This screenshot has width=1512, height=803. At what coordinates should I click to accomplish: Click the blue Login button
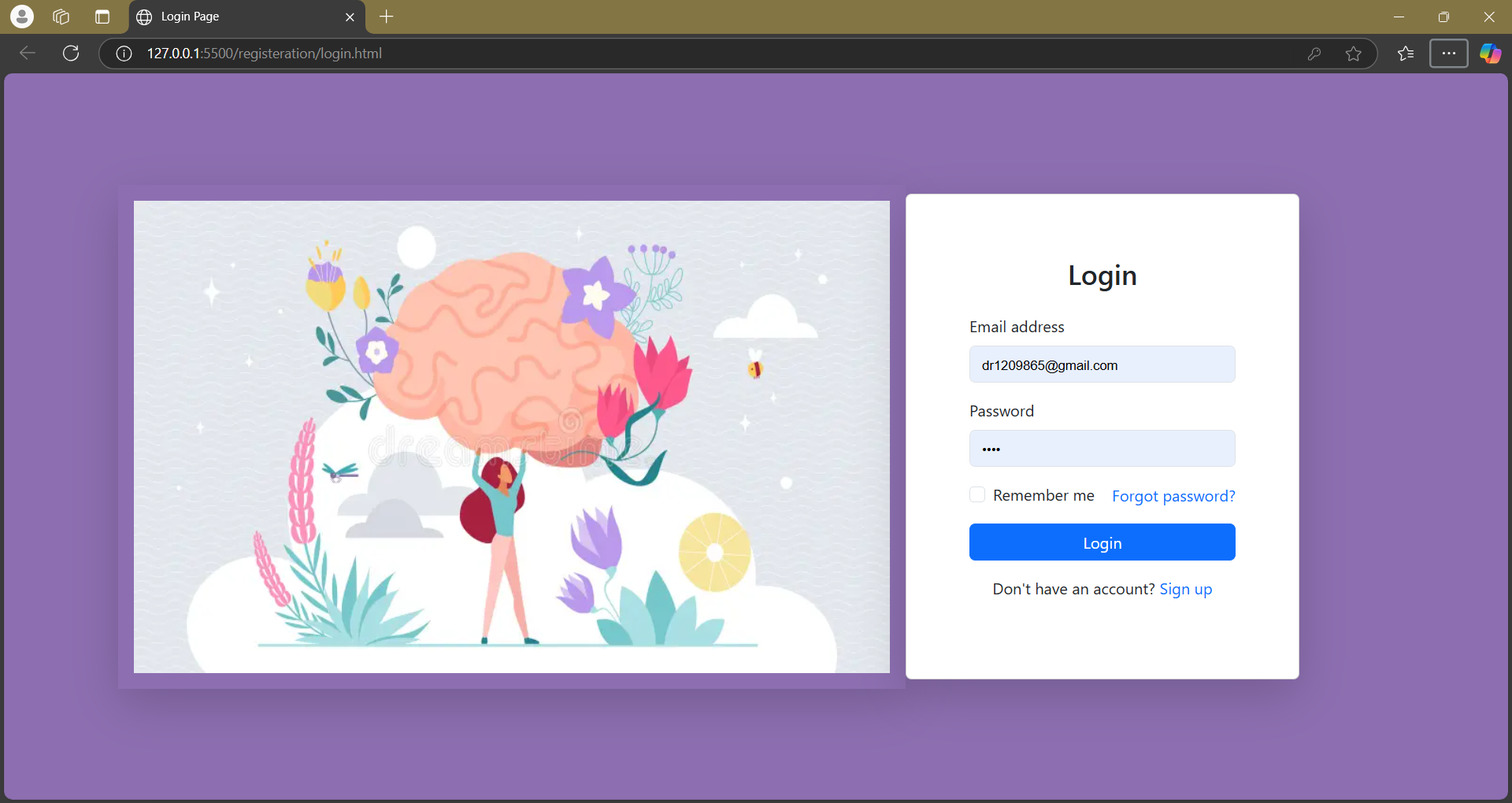coord(1102,542)
